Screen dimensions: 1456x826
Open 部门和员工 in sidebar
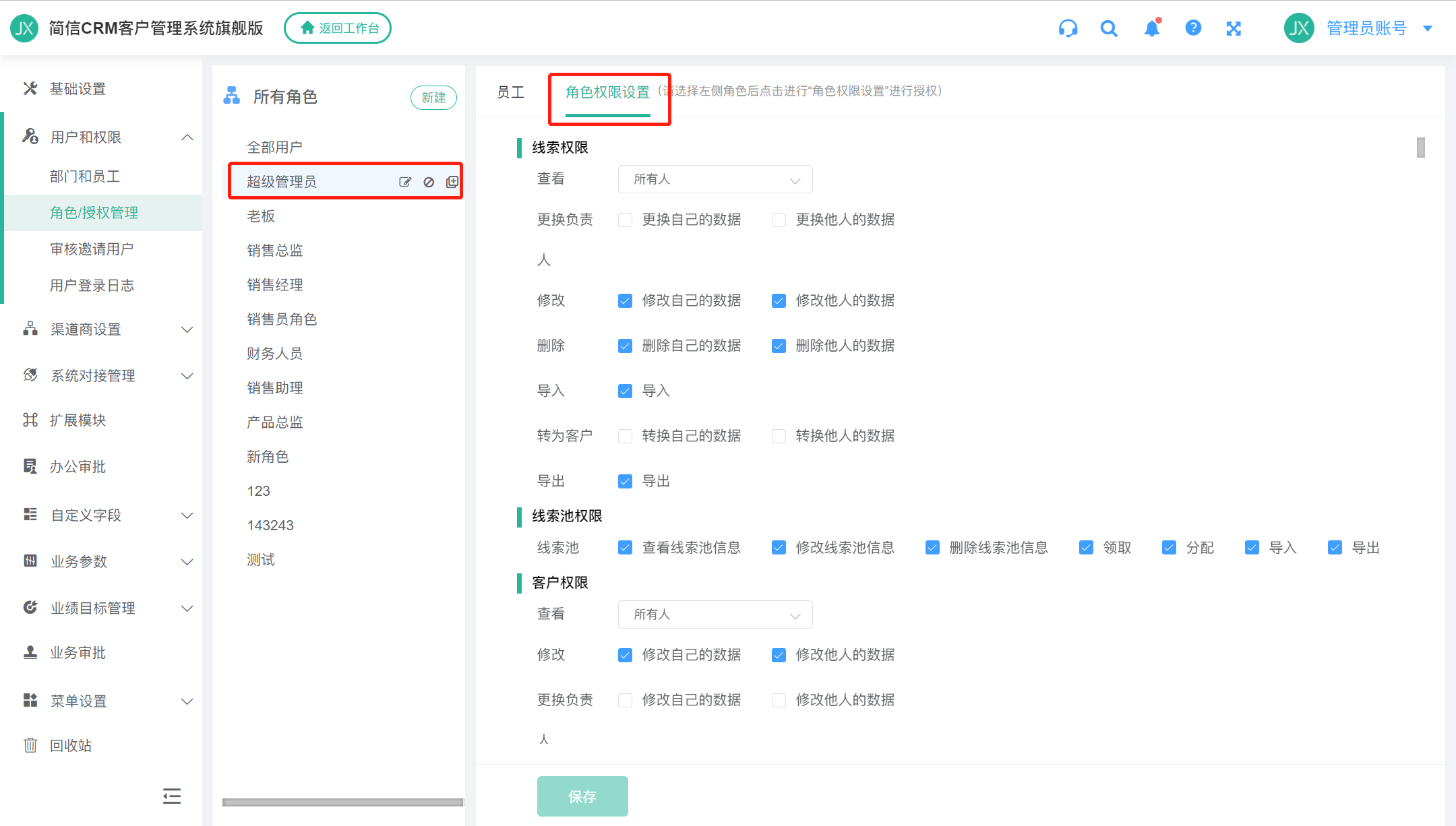[x=85, y=177]
